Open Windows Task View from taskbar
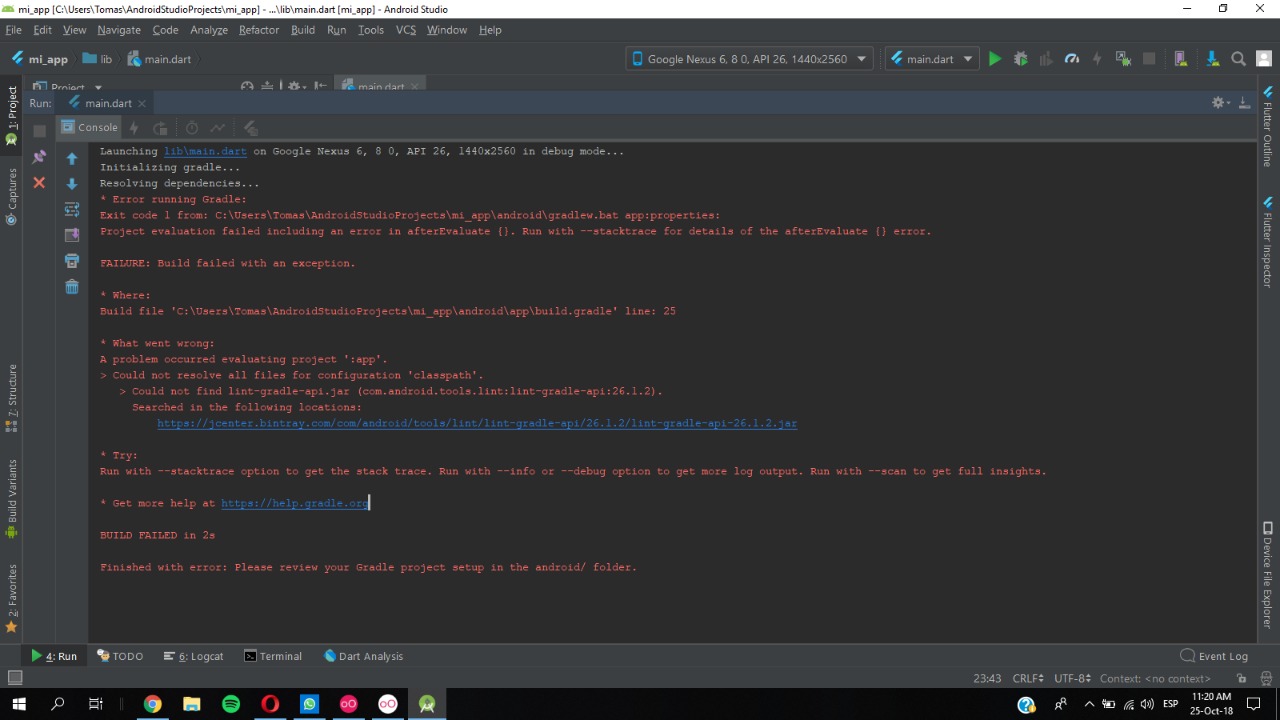This screenshot has width=1280, height=720. pyautogui.click(x=96, y=704)
